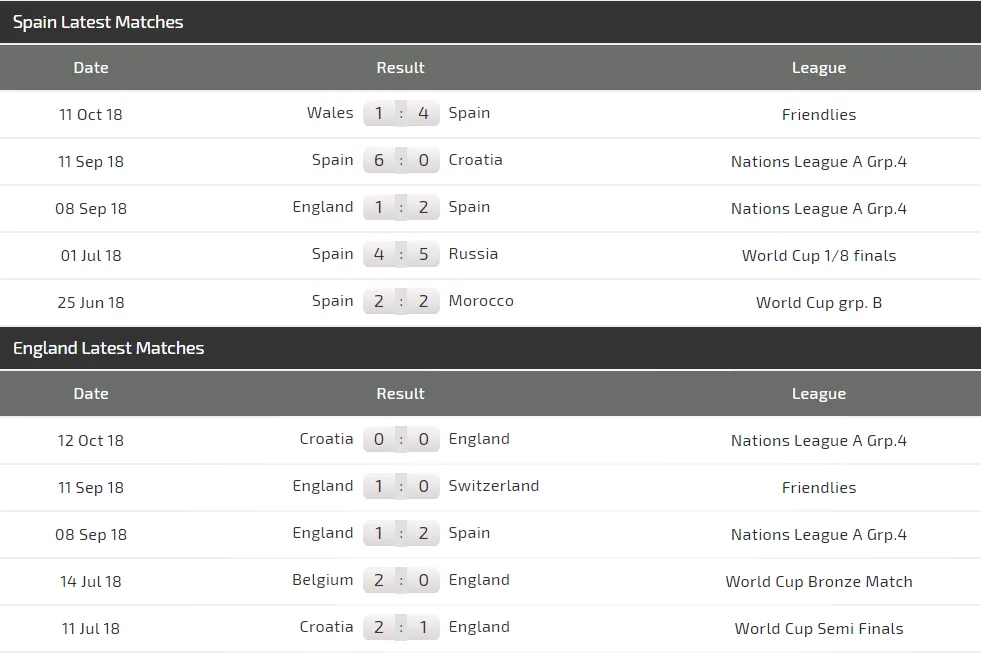Viewport: 981px width, 653px height.
Task: Open the England 1:0 Switzerland score
Action: pos(401,487)
